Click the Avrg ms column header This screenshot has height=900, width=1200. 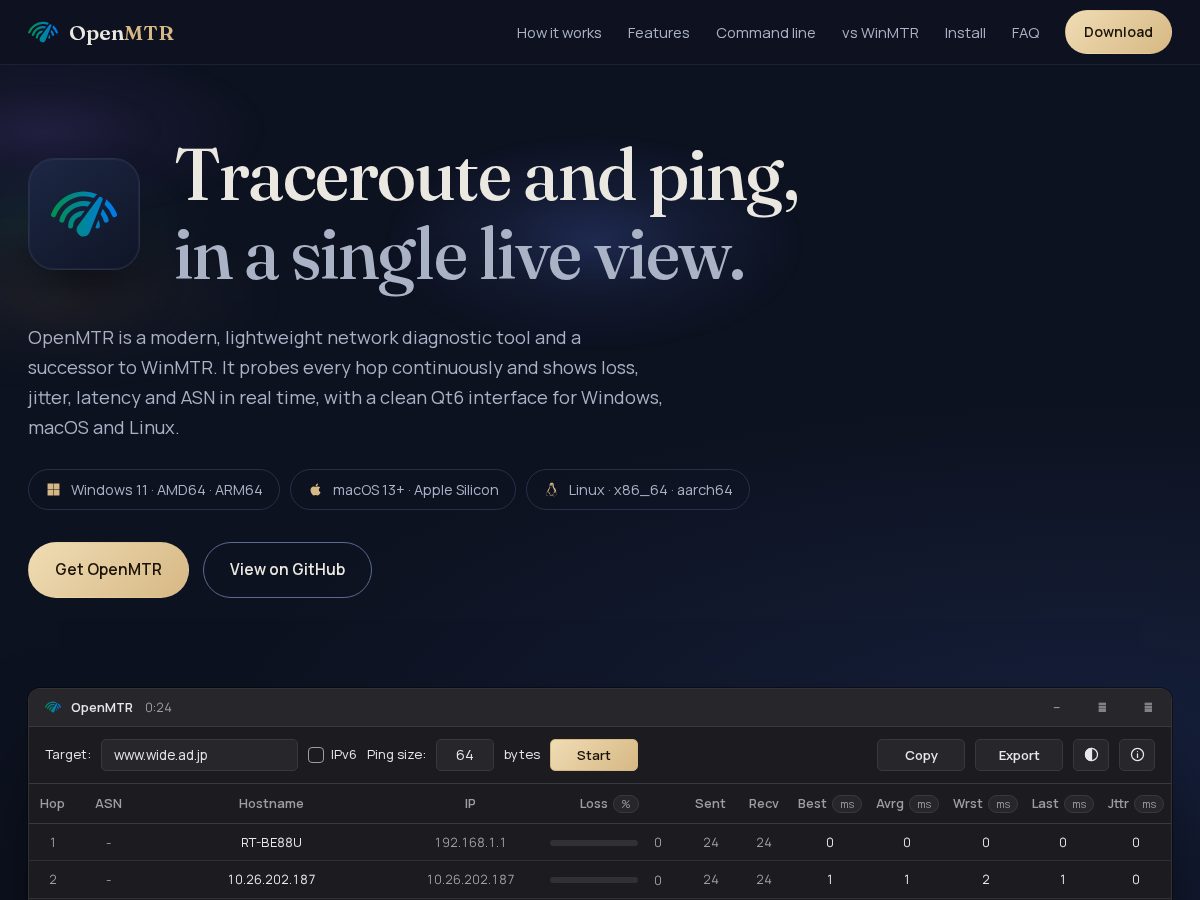[x=907, y=804]
